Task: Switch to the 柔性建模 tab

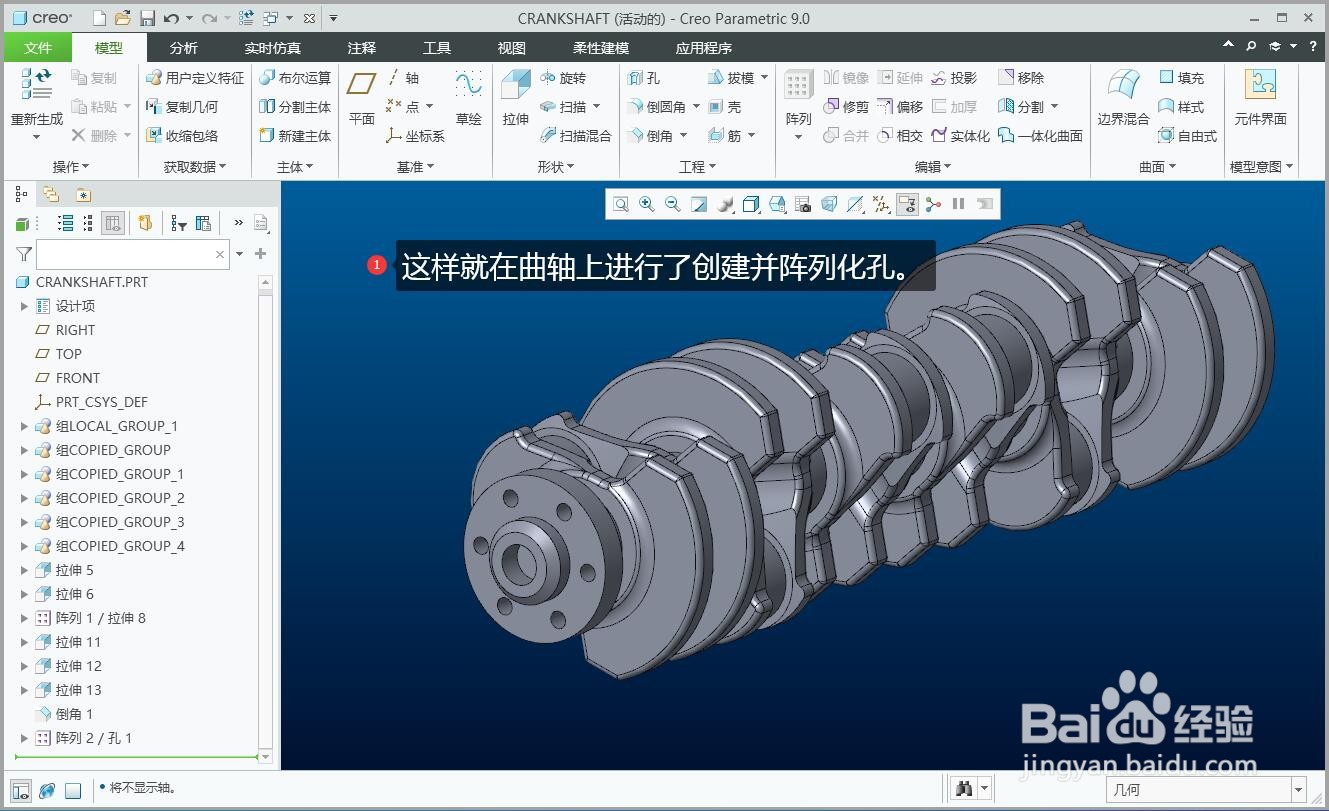Action: point(601,47)
